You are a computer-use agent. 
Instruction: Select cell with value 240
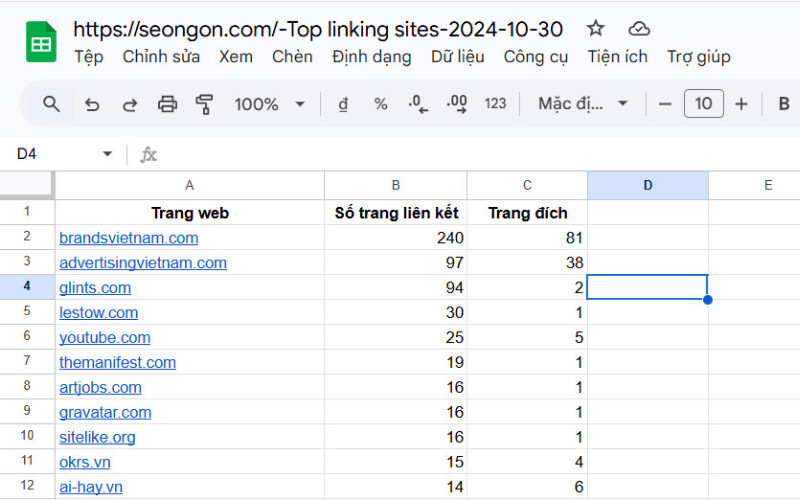395,237
